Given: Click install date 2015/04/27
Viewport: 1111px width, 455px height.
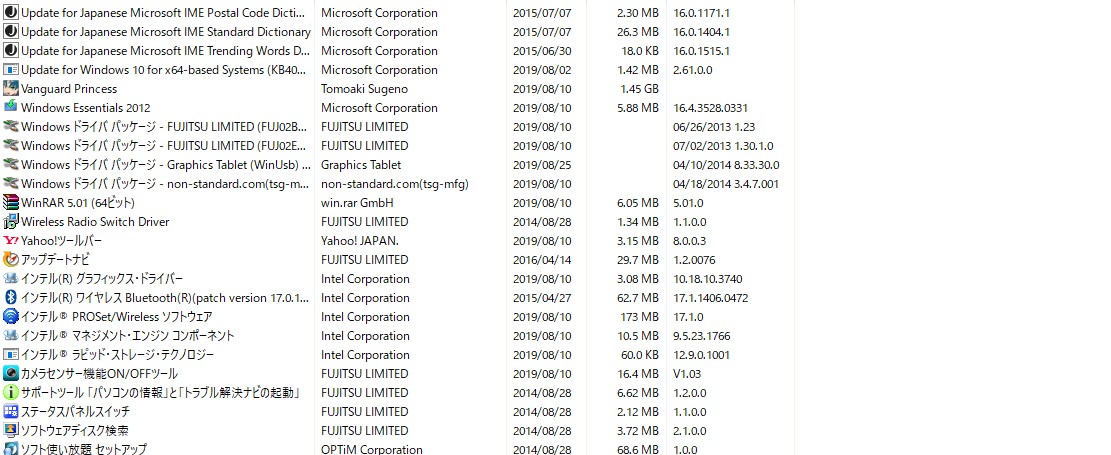Looking at the screenshot, I should pyautogui.click(x=542, y=298).
